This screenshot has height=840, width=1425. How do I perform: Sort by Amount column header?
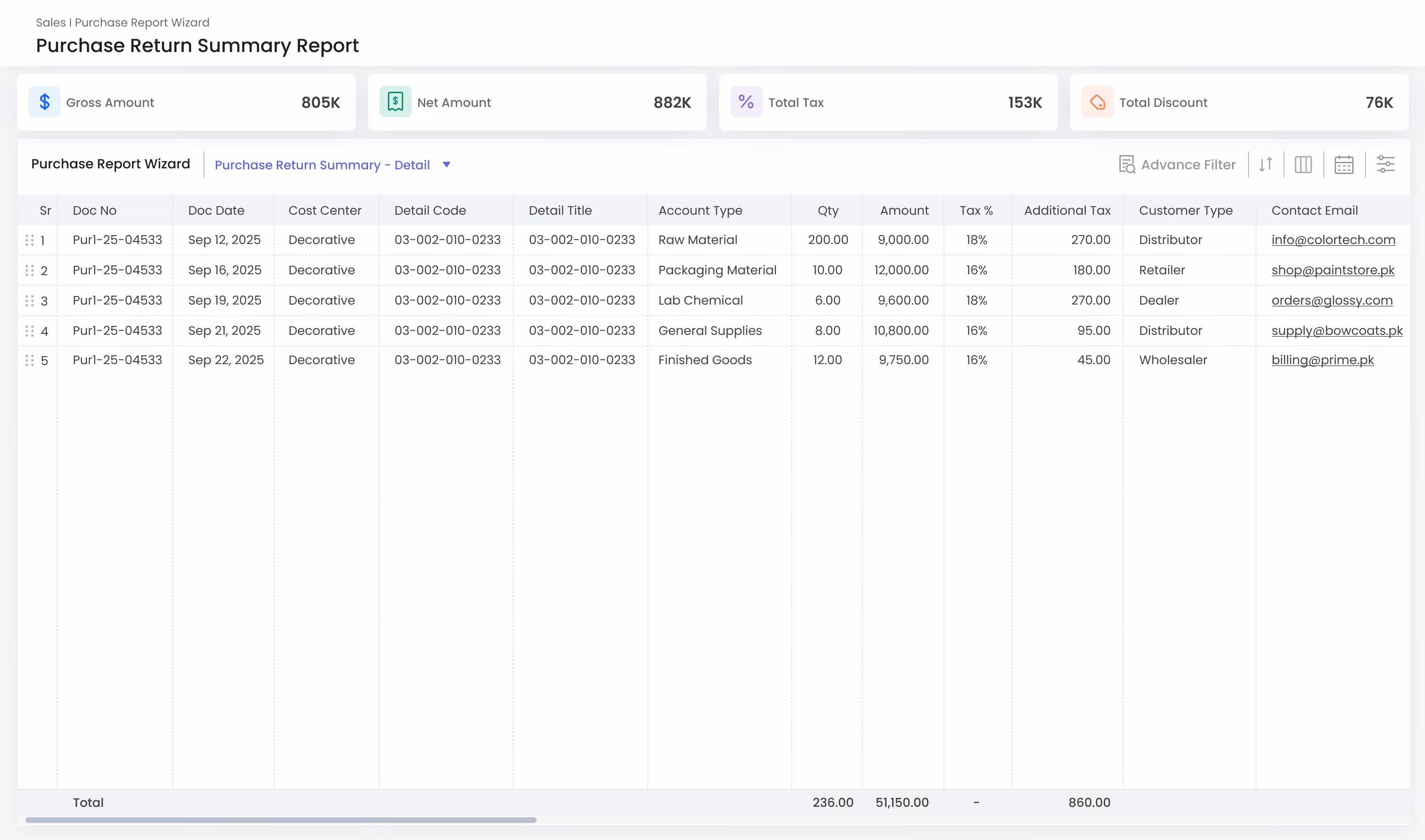click(904, 210)
